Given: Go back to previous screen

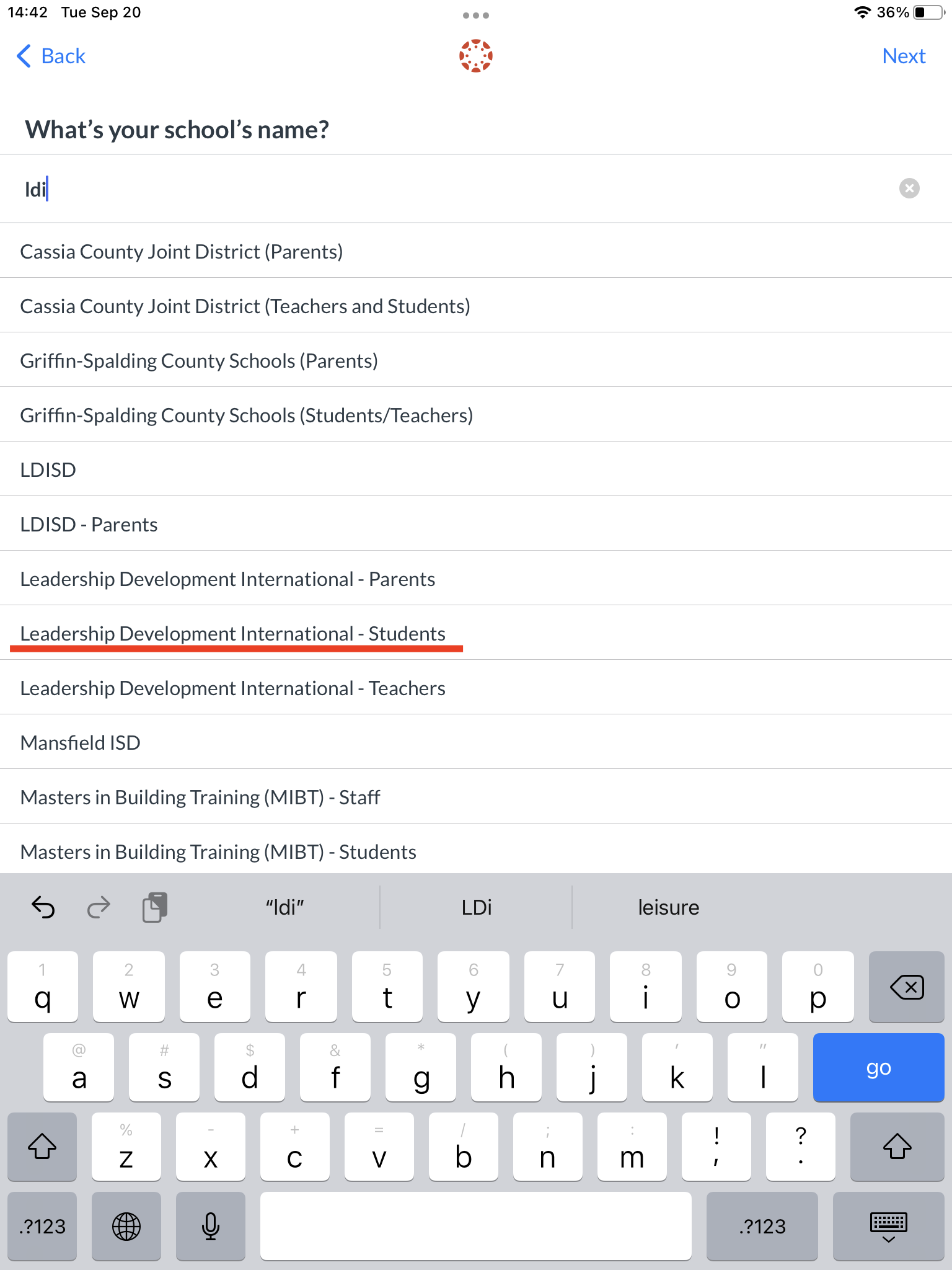Looking at the screenshot, I should click(x=51, y=56).
